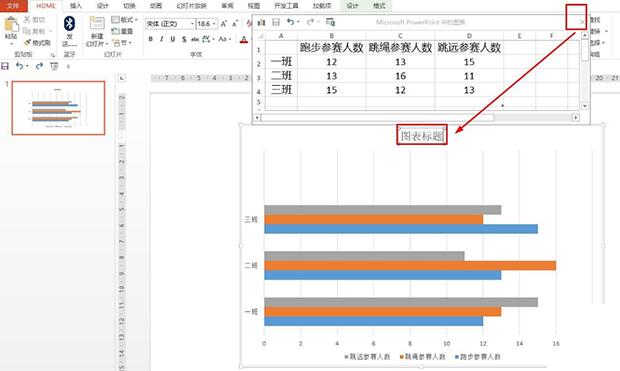The image size is (620, 371).
Task: Toggle Underline formatting button
Action: (173, 39)
